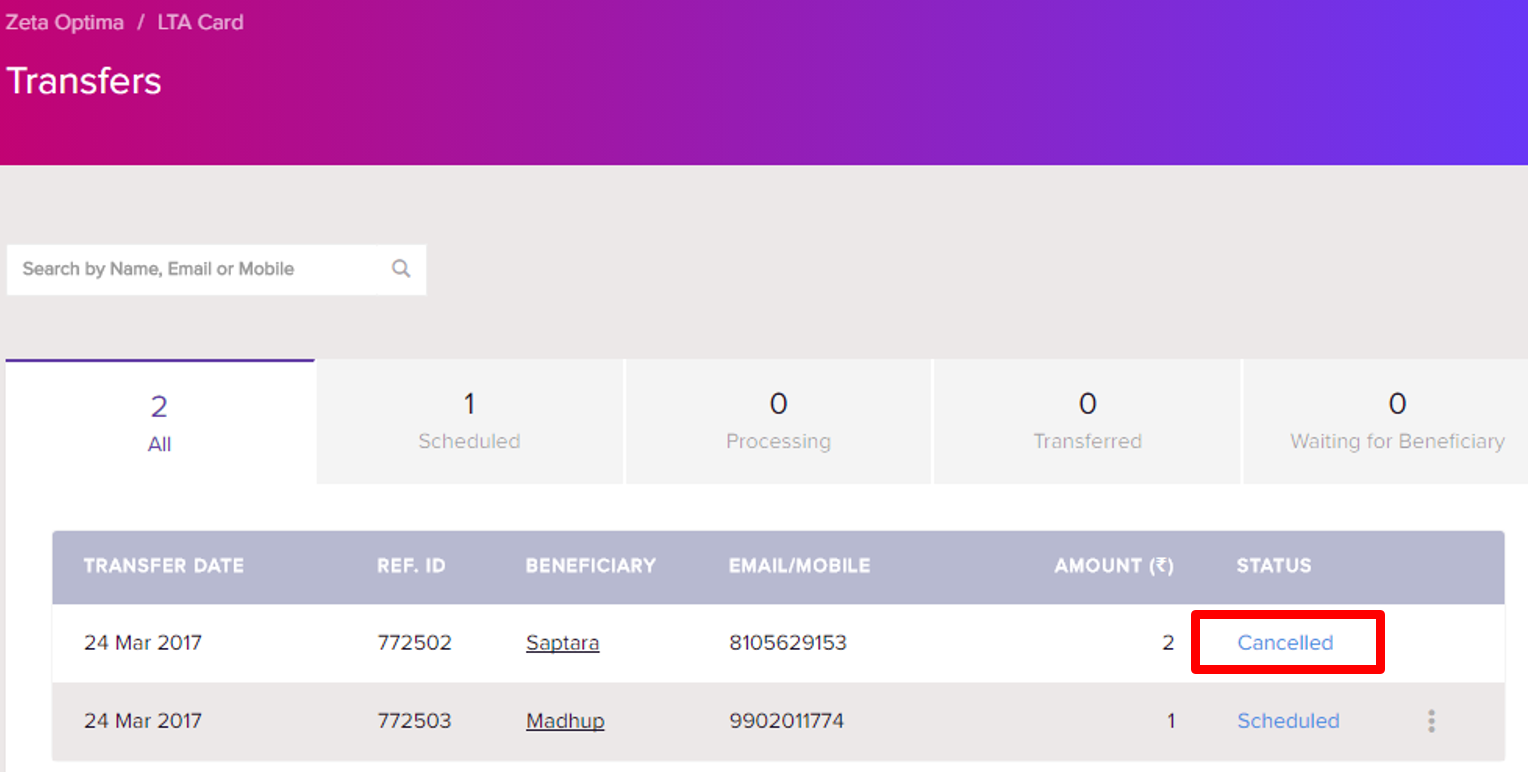Select reference ID 772502
This screenshot has width=1528, height=772.
pos(414,643)
